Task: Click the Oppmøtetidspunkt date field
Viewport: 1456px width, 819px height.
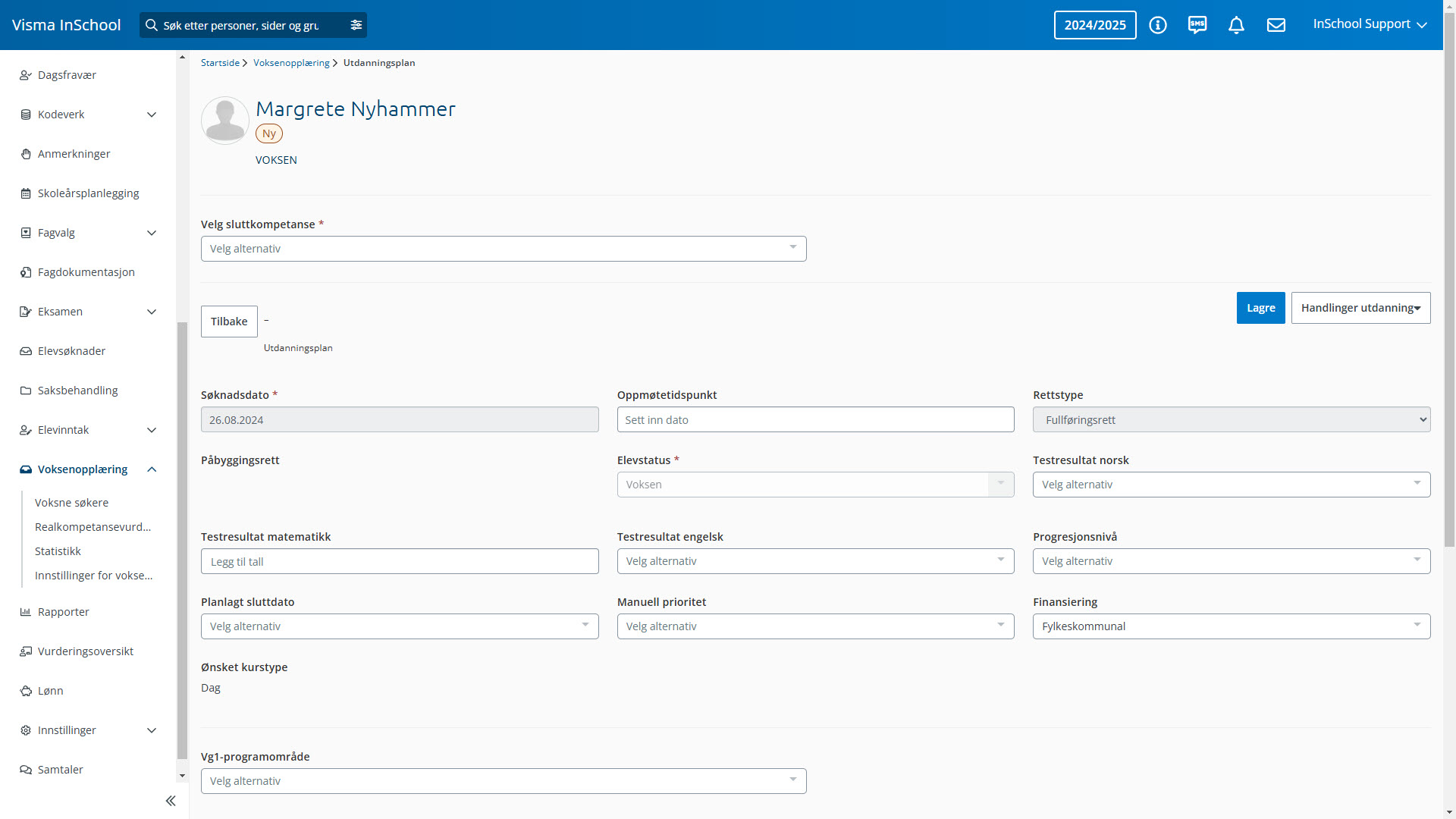Action: [x=815, y=420]
